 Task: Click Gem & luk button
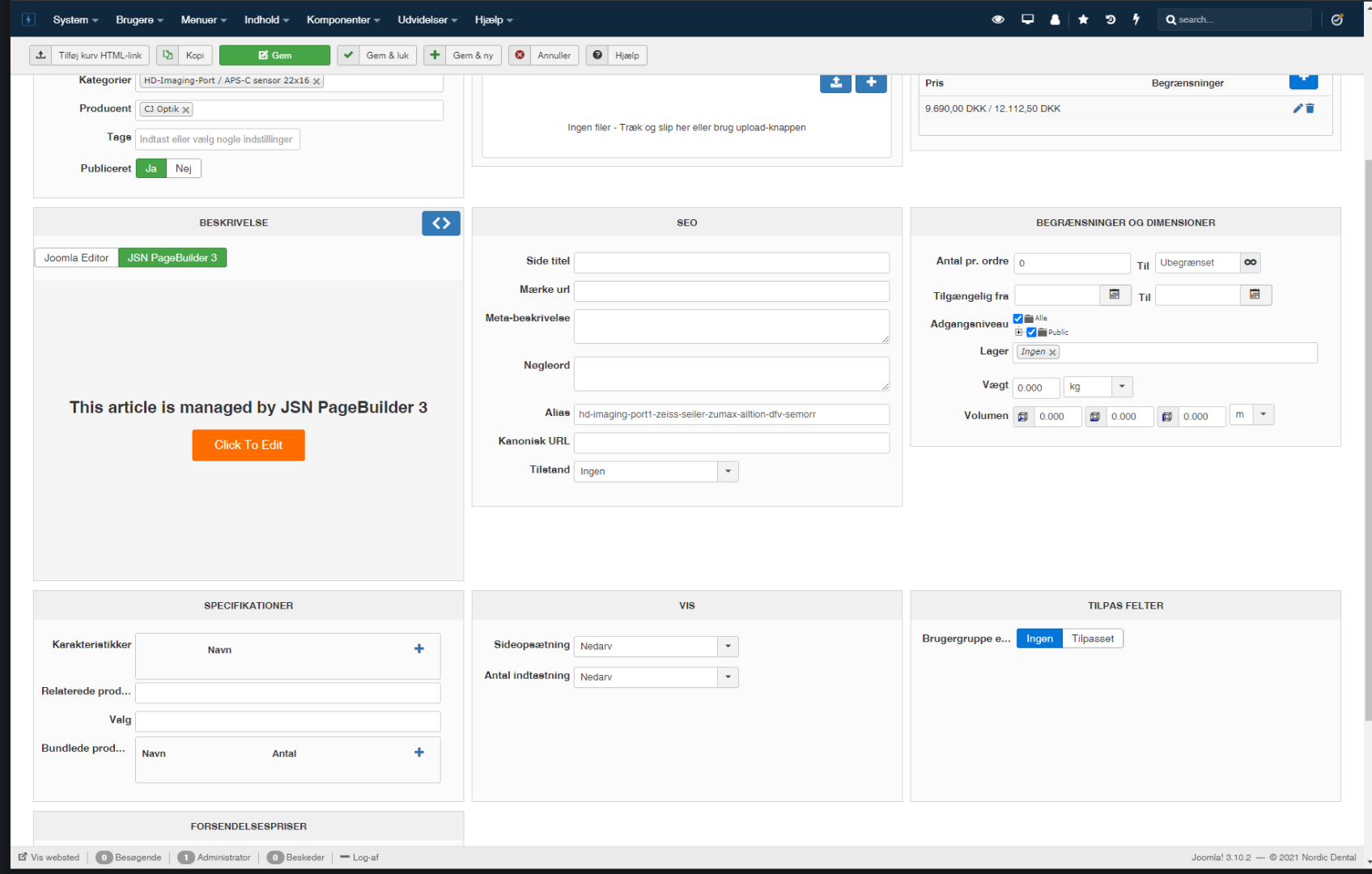[377, 55]
